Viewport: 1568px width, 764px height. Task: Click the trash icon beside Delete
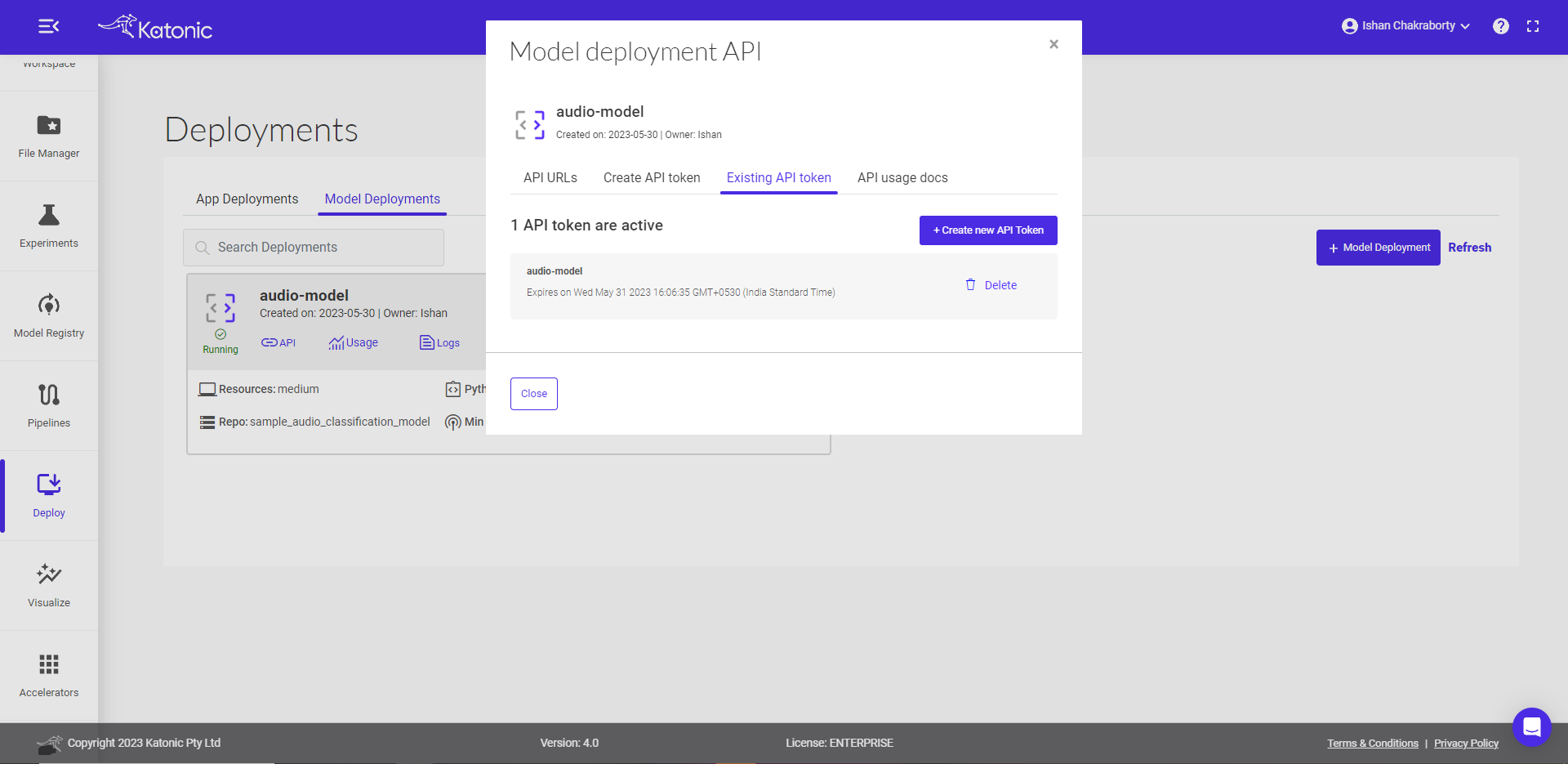coord(970,284)
